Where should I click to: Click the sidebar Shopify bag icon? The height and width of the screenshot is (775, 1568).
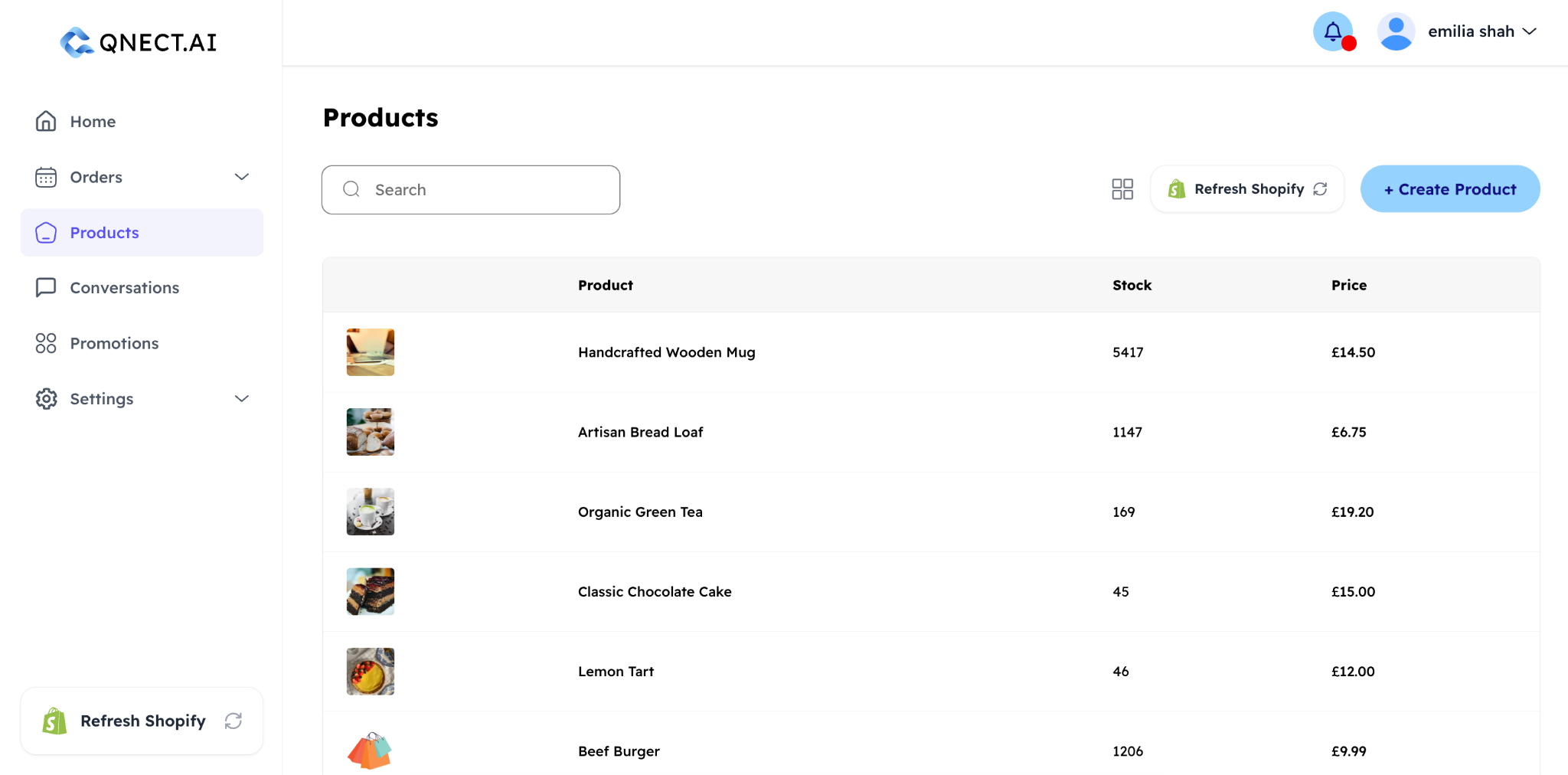point(54,721)
